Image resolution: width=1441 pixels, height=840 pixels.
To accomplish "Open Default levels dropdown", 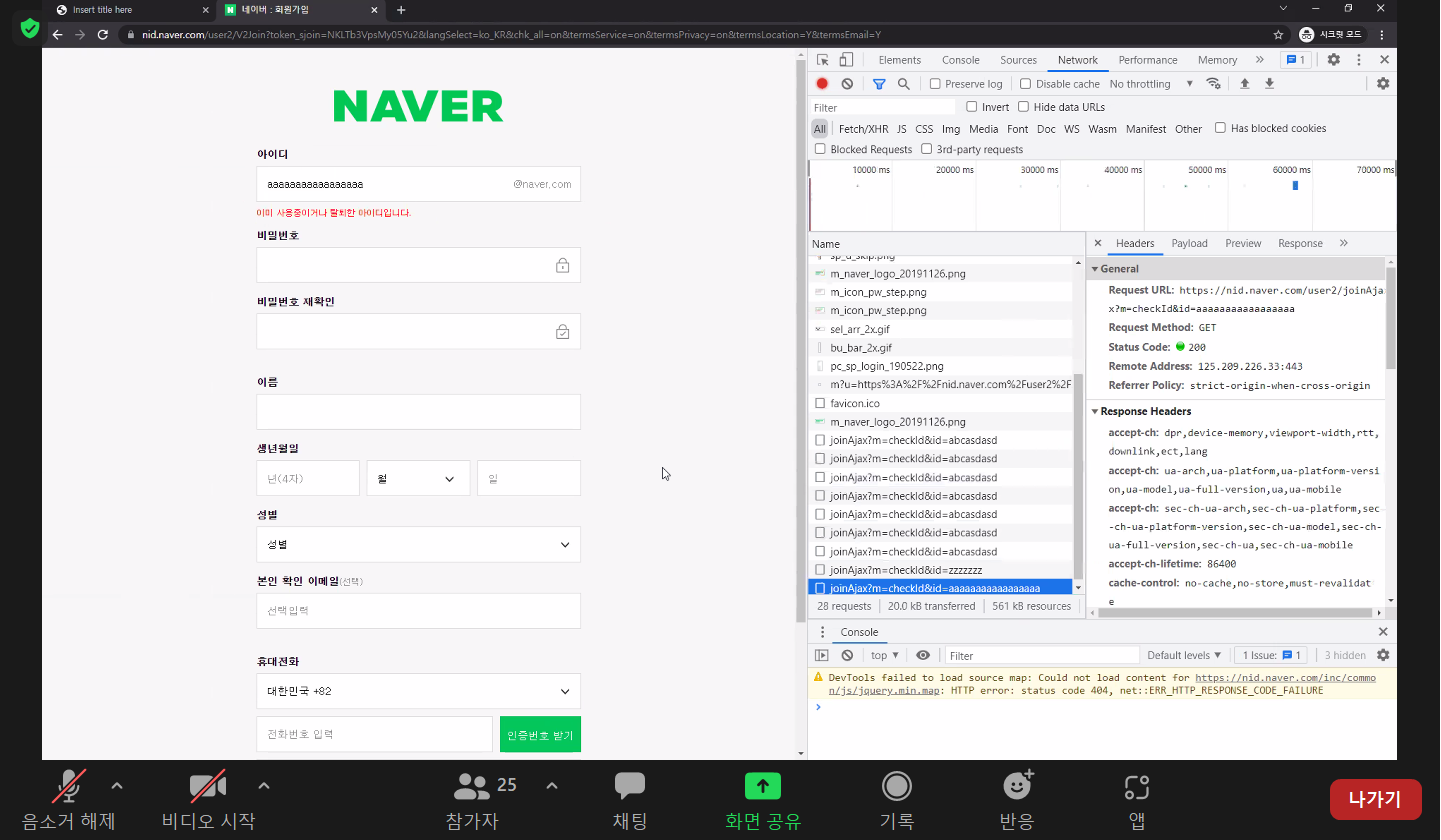I will coord(1185,655).
